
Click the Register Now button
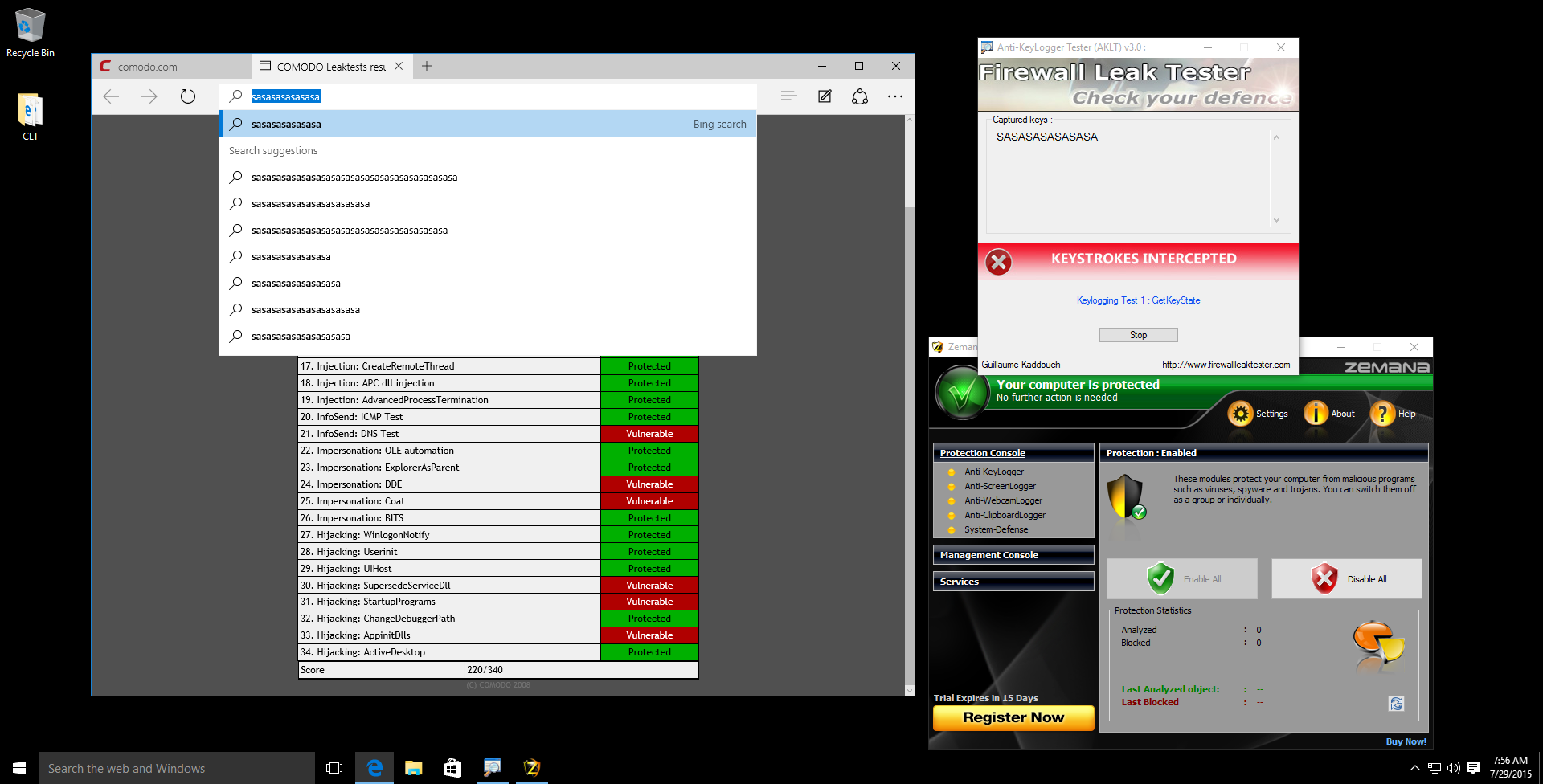tap(1013, 717)
